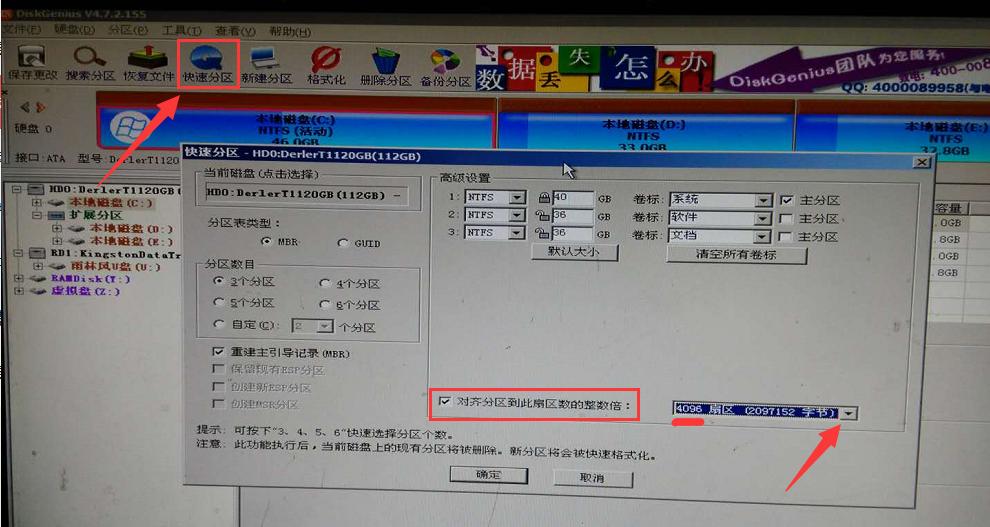Click the Clear All Labels (清空所有卷标) button
Viewport: 990px width, 527px height.
(x=736, y=255)
